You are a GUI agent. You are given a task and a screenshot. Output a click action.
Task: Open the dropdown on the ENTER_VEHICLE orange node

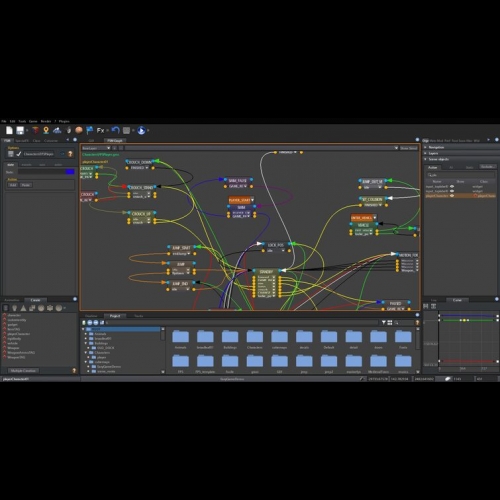(x=375, y=218)
